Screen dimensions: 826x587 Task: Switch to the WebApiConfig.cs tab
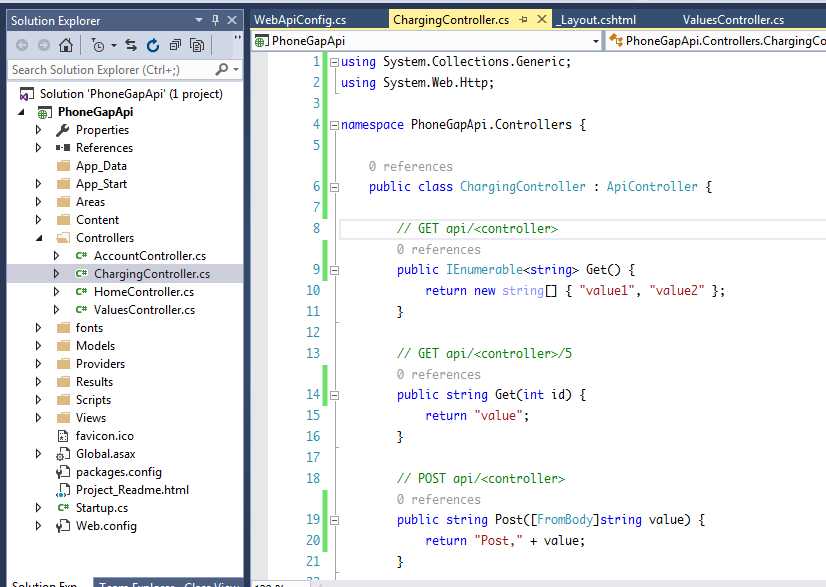pos(300,20)
